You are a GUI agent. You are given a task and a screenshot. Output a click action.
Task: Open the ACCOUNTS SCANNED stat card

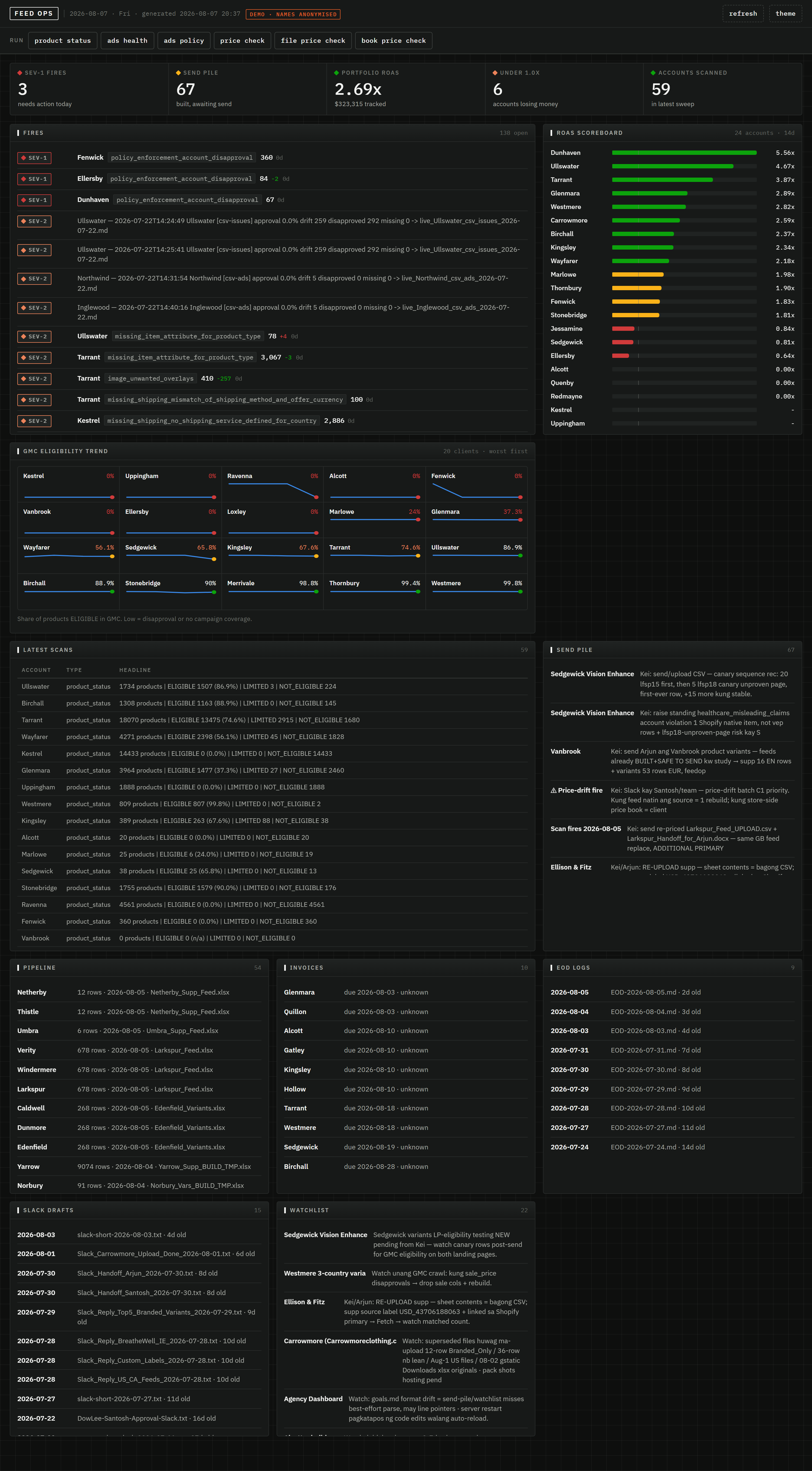[x=722, y=89]
